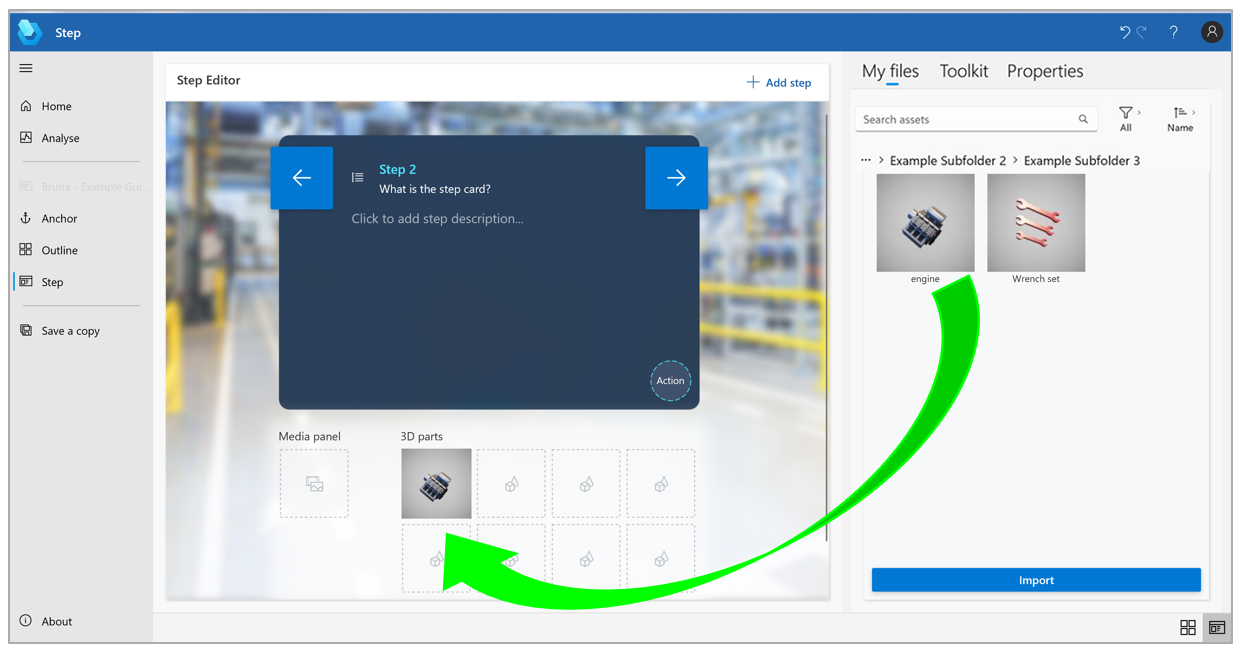Click the Analyse chart icon

[x=26, y=138]
